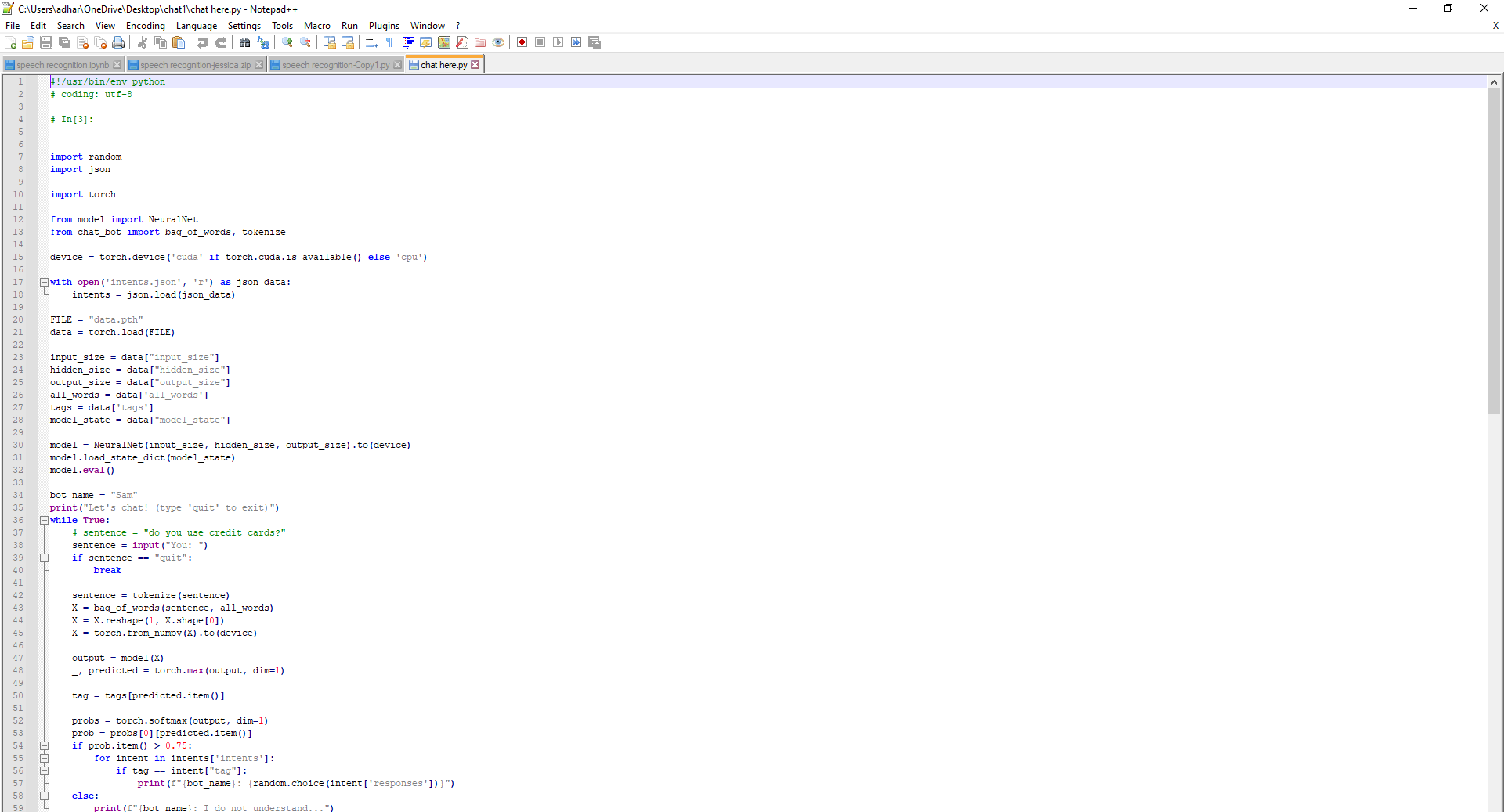Toggle the Monitoring eye icon
Image resolution: width=1504 pixels, height=812 pixels.
pos(498,42)
